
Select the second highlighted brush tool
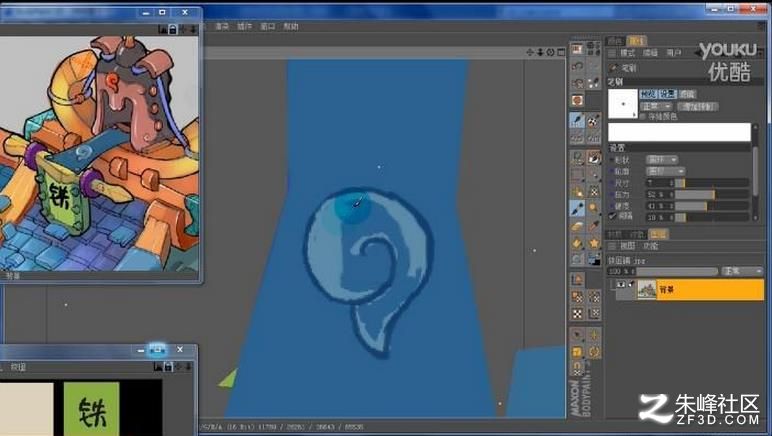[577, 208]
